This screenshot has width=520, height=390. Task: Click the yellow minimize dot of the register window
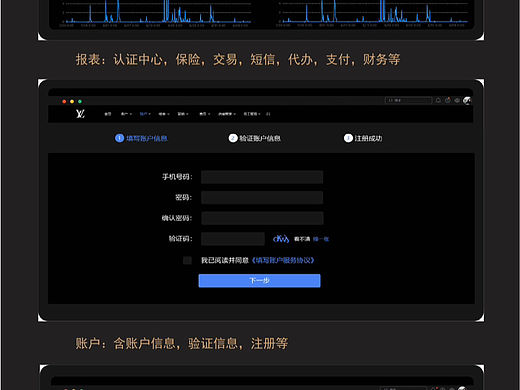[x=72, y=101]
